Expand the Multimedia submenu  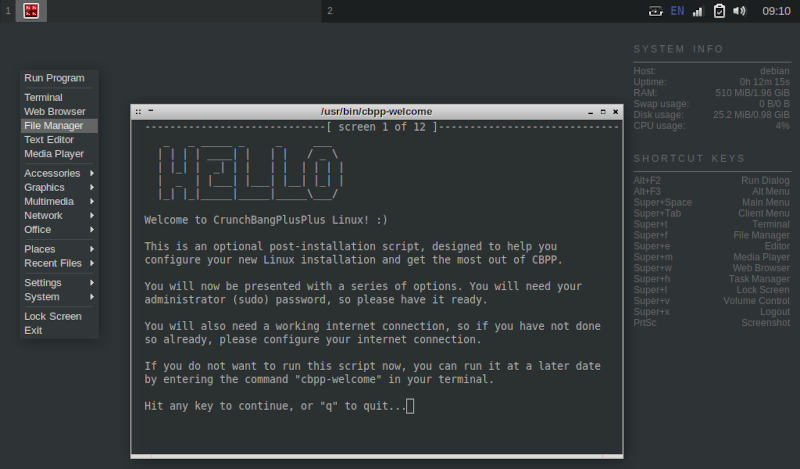pos(59,202)
